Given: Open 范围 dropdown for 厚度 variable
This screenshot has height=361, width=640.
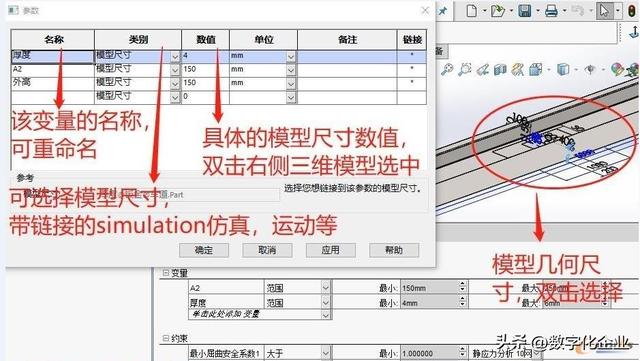Looking at the screenshot, I should (x=325, y=303).
